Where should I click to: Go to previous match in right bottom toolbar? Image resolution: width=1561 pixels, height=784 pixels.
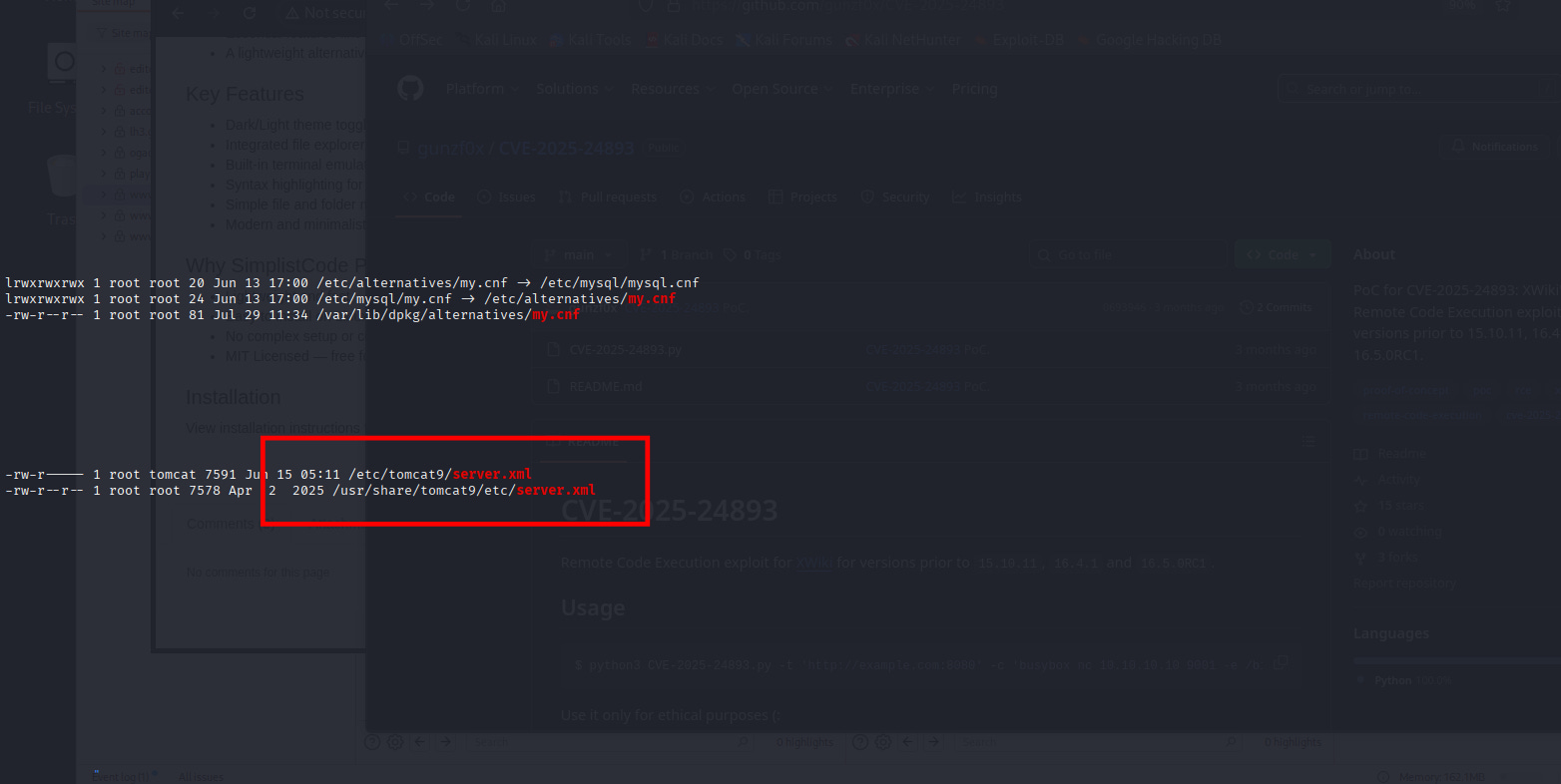click(908, 742)
